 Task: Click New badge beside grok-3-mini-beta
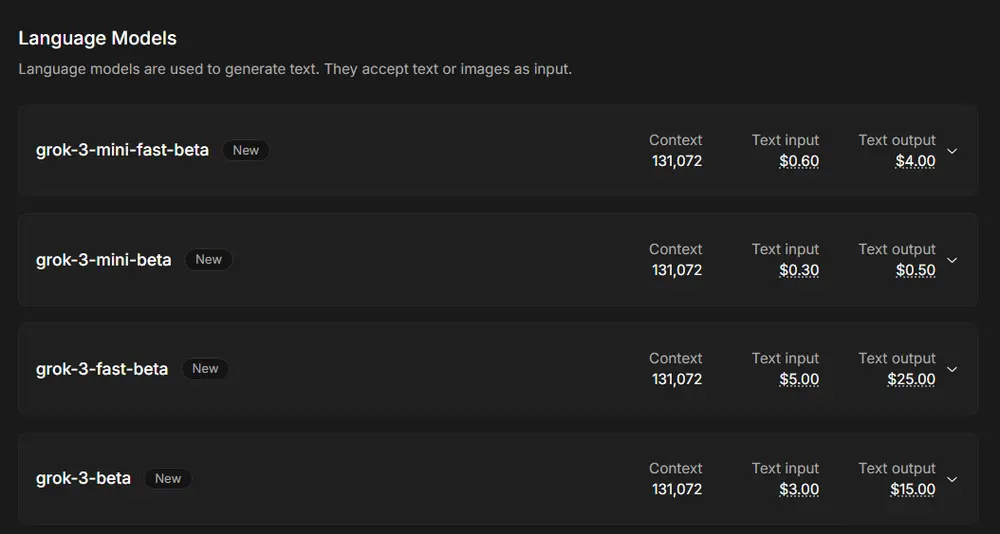(x=208, y=259)
